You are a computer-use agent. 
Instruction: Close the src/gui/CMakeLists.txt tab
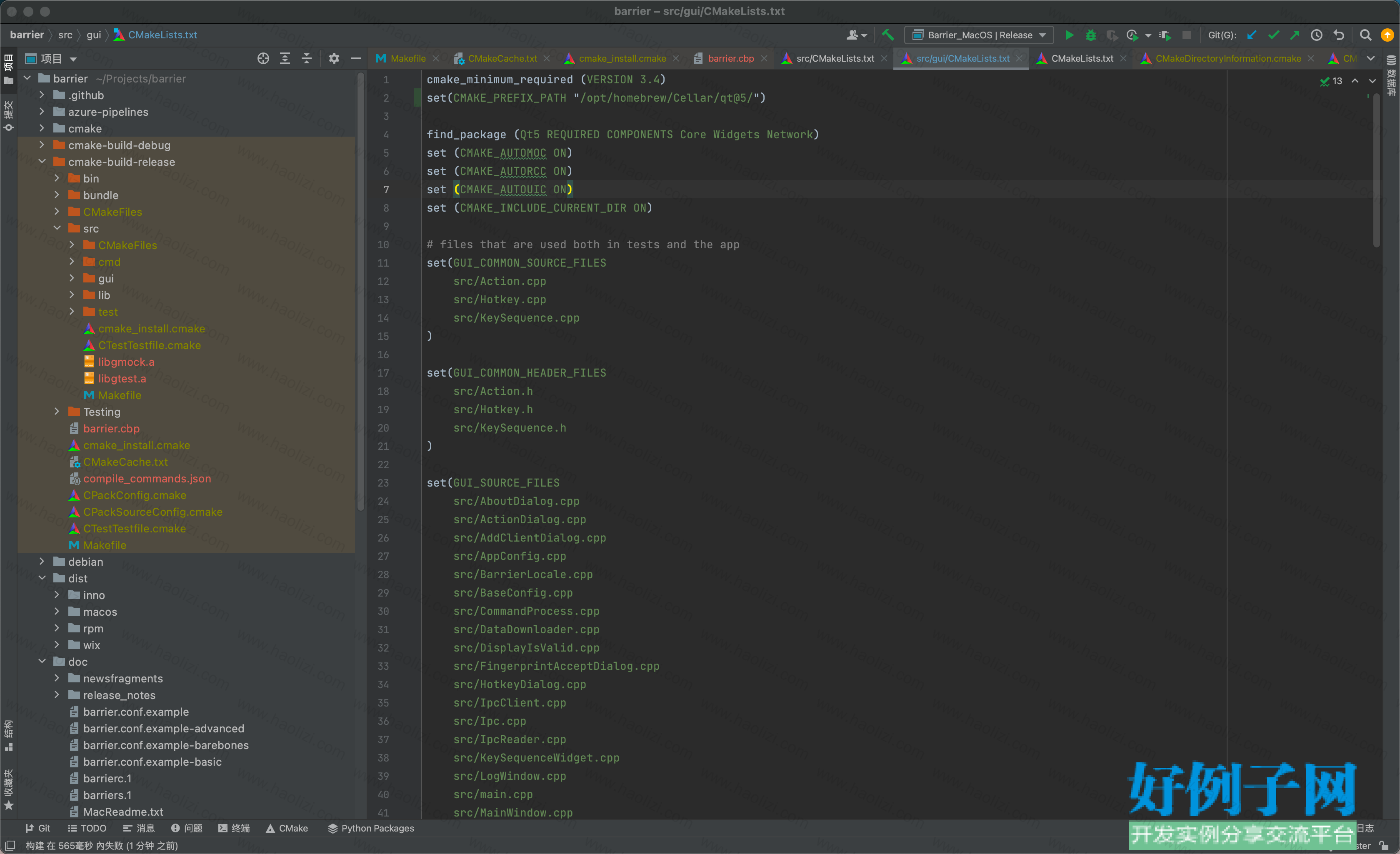1019,58
